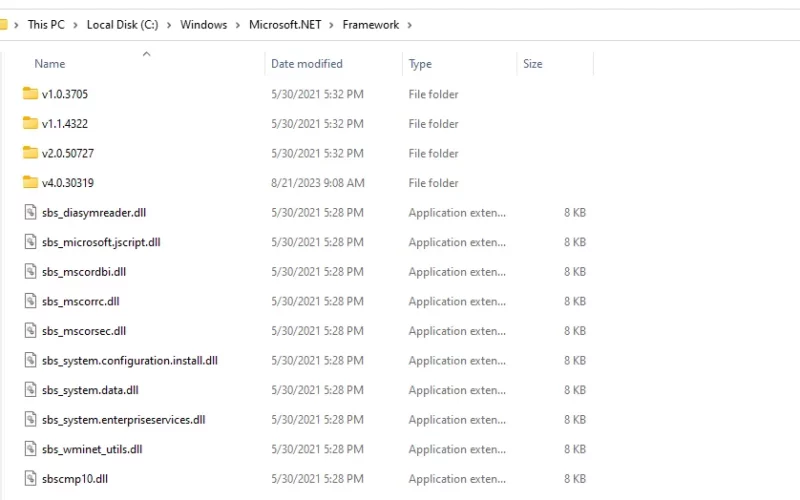Select the sbs_mscordbi.dll file icon
The height and width of the screenshot is (500, 800).
31,271
